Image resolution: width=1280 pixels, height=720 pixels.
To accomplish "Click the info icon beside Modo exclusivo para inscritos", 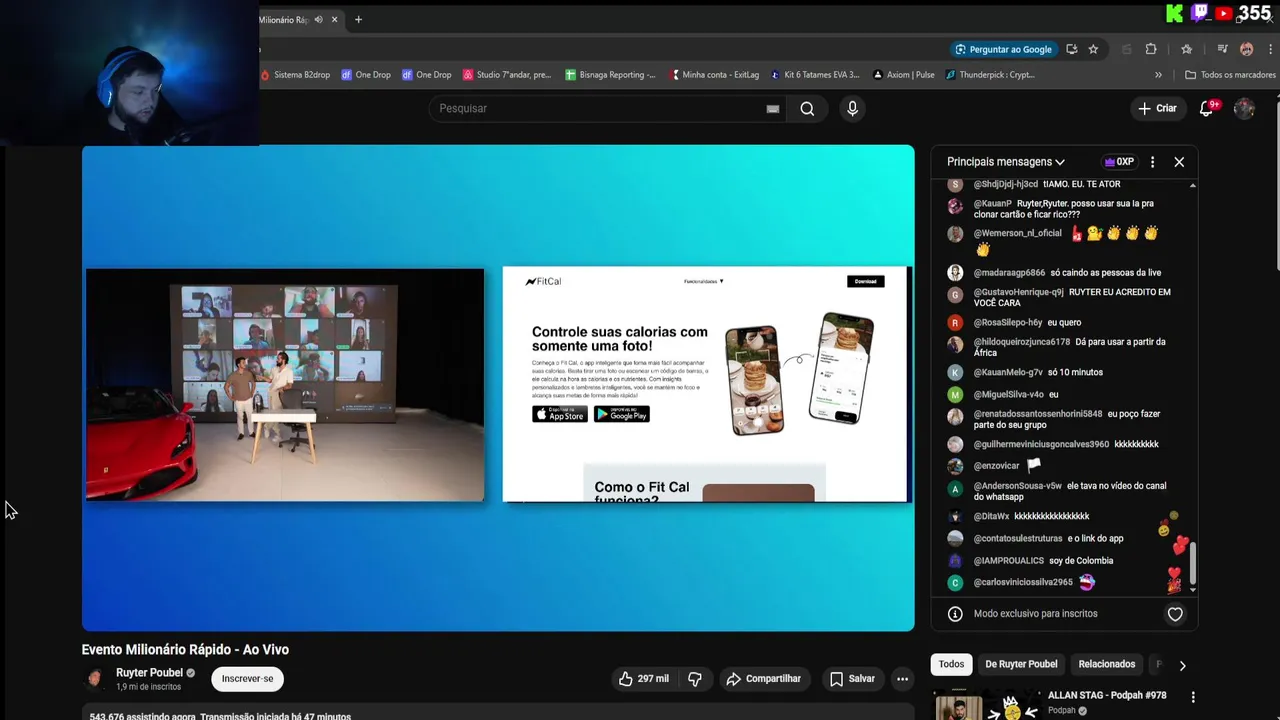I will (955, 614).
